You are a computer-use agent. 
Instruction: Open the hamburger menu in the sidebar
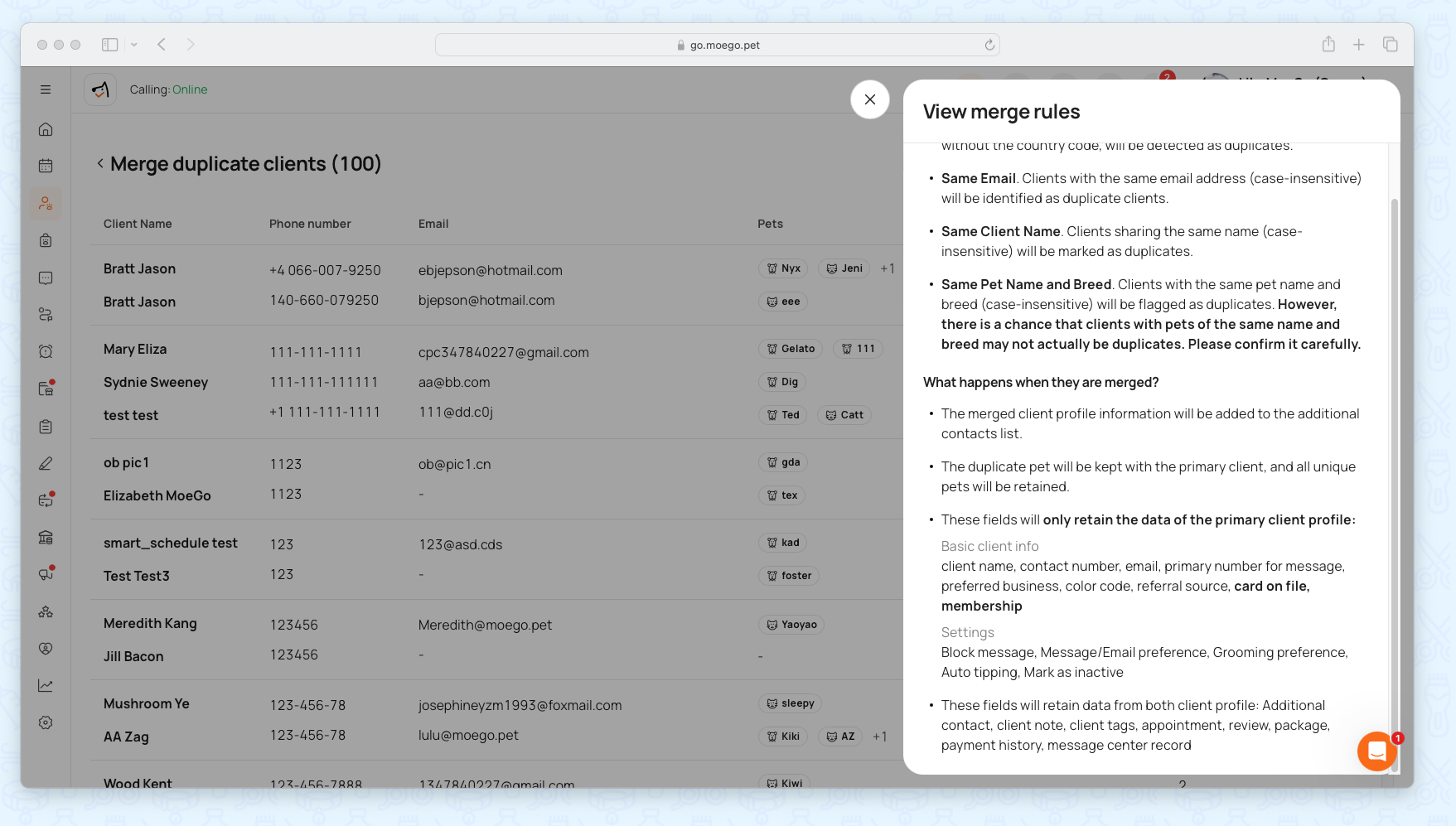pos(46,89)
